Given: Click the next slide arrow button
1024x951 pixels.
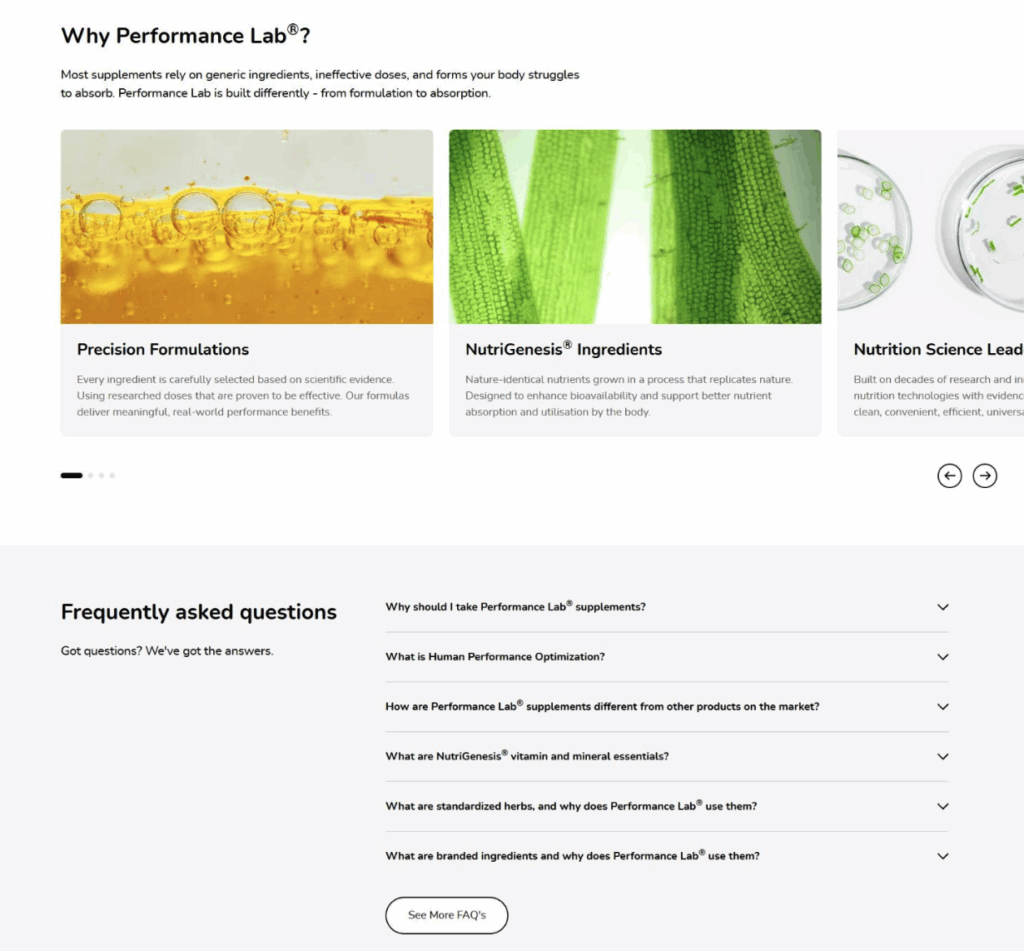Looking at the screenshot, I should (x=985, y=476).
